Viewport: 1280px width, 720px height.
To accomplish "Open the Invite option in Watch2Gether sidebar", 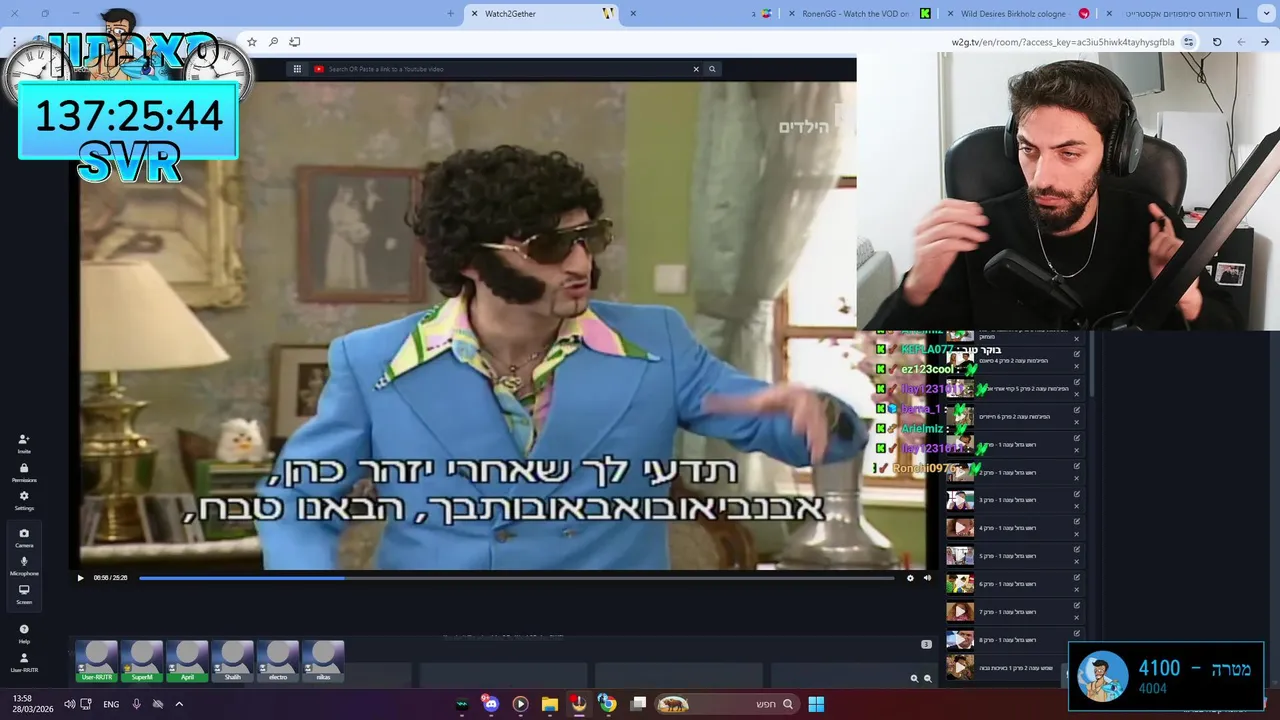I will [x=24, y=443].
